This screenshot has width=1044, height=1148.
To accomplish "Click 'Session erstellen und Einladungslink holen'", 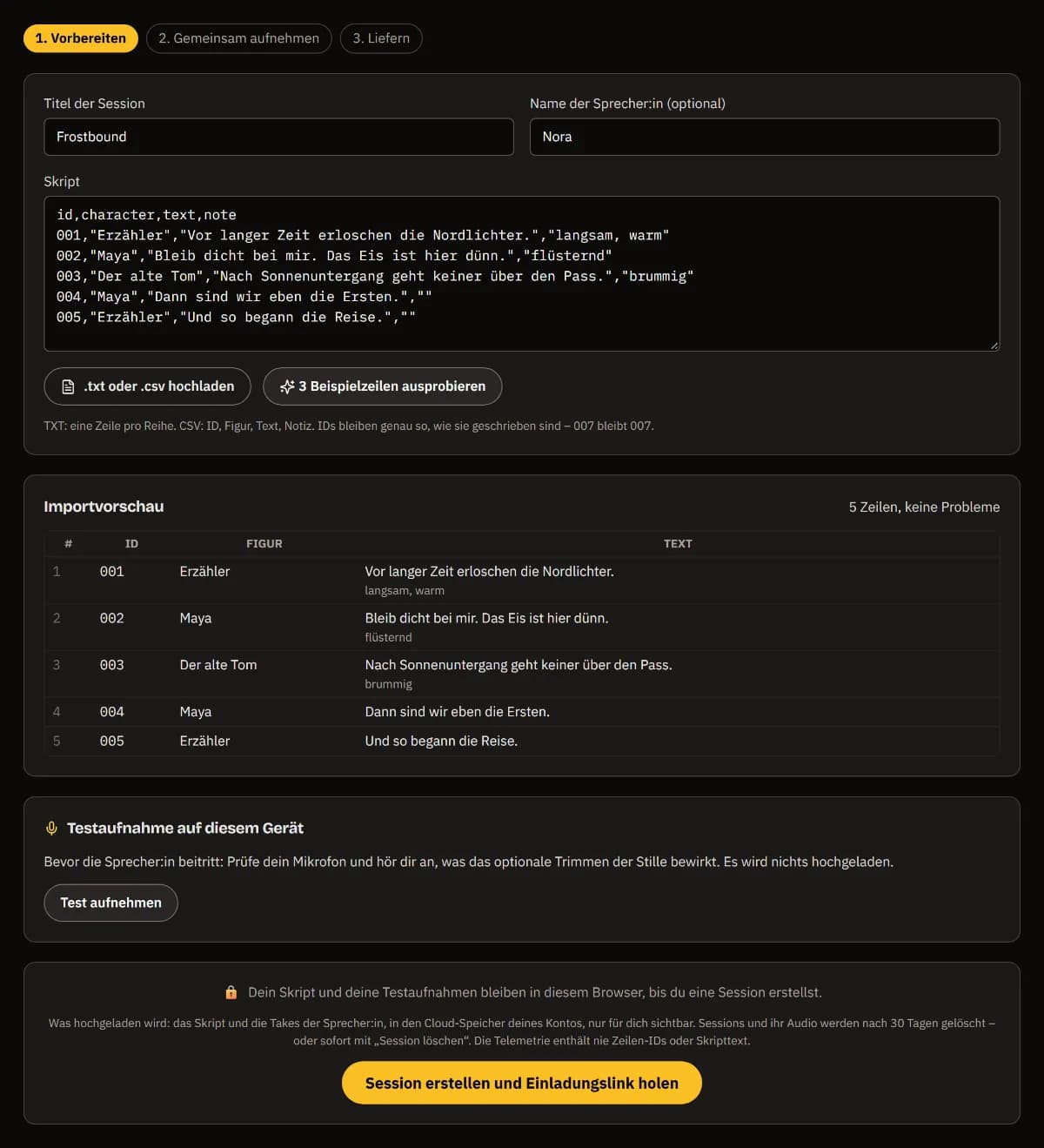I will (522, 1083).
